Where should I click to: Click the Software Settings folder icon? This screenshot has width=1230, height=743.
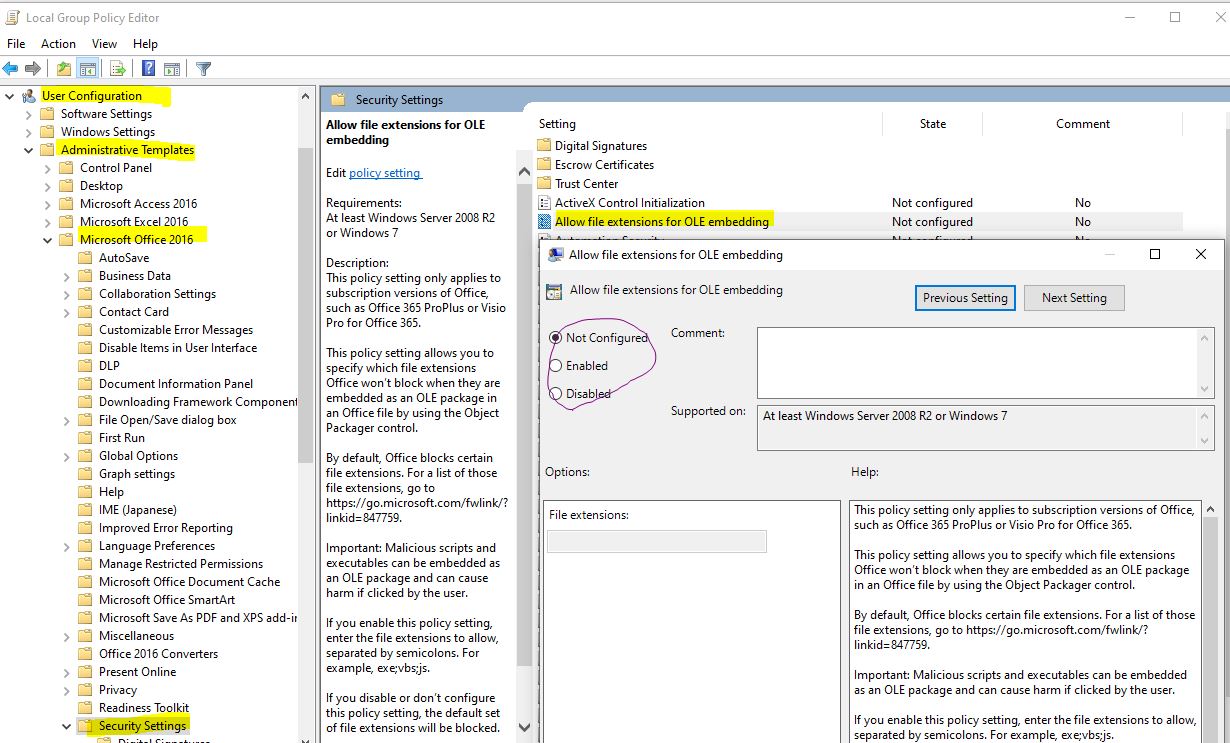point(47,114)
